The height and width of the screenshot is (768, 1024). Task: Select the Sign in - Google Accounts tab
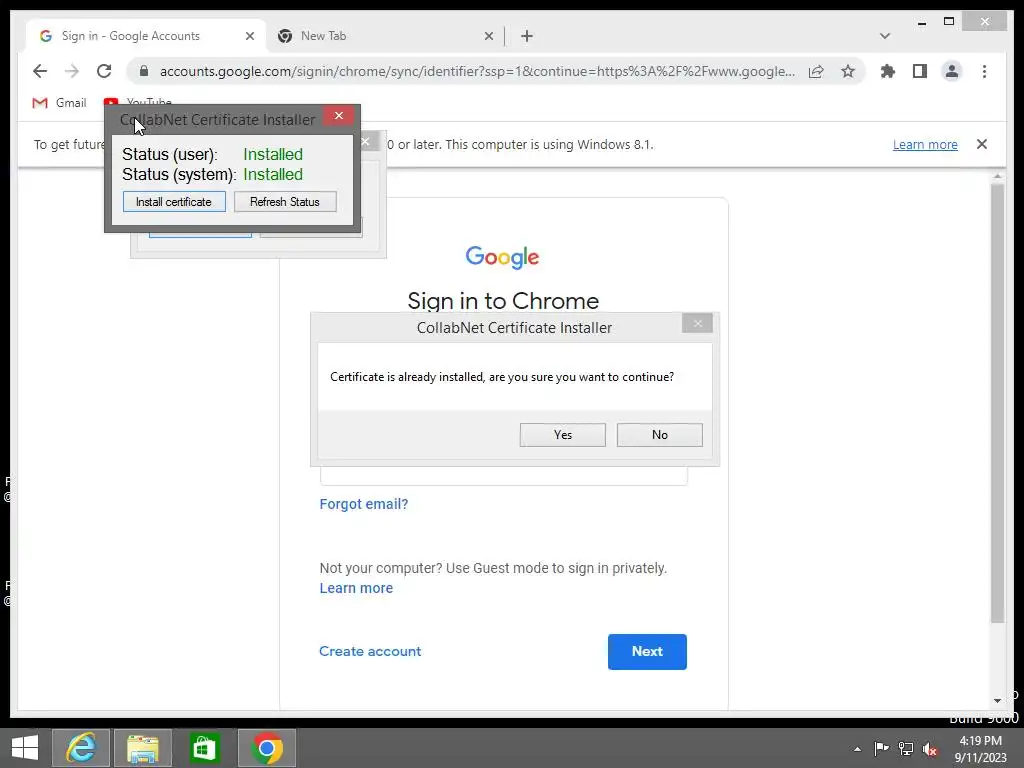pos(146,36)
